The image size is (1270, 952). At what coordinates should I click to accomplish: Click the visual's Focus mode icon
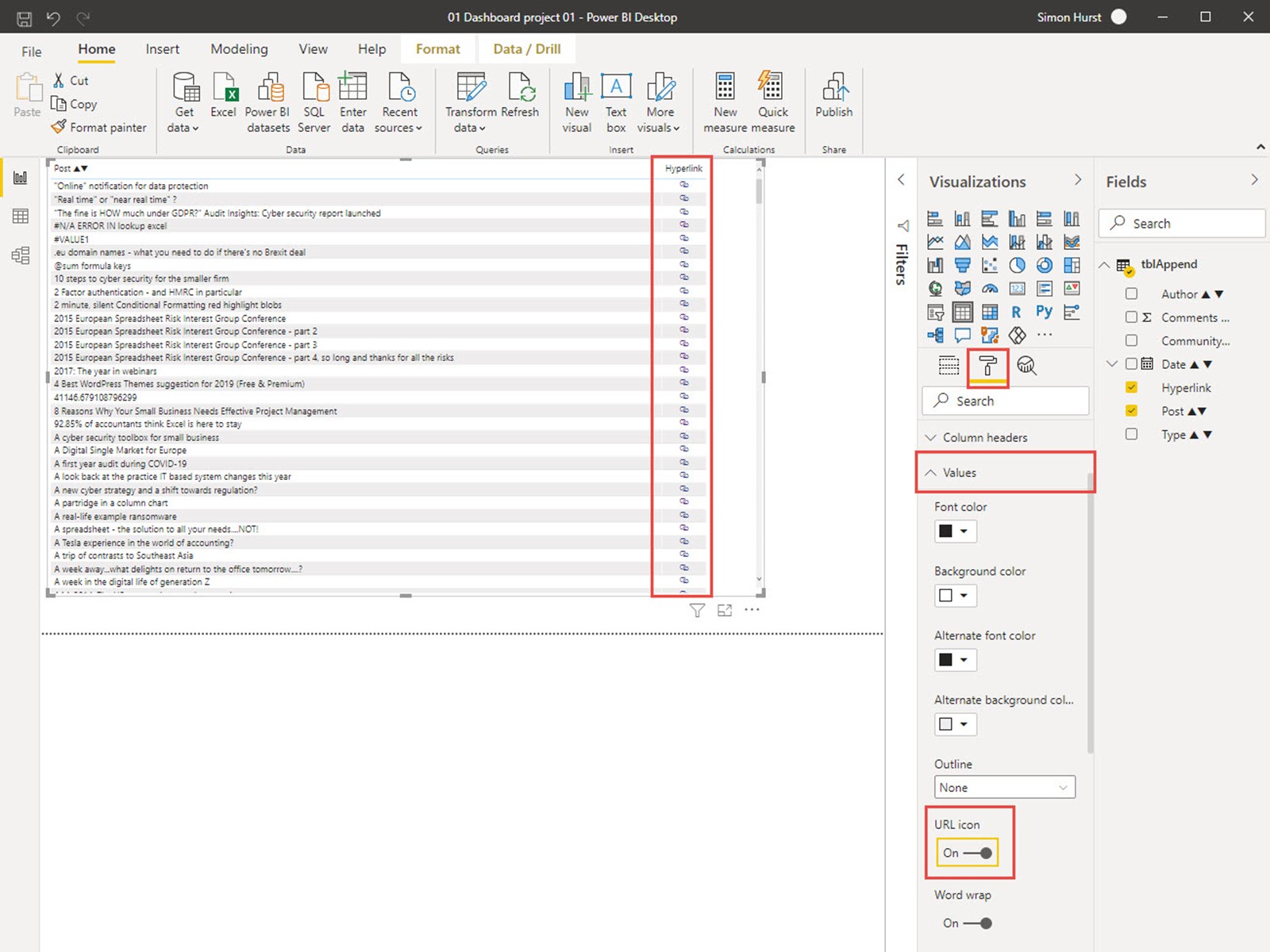point(725,610)
